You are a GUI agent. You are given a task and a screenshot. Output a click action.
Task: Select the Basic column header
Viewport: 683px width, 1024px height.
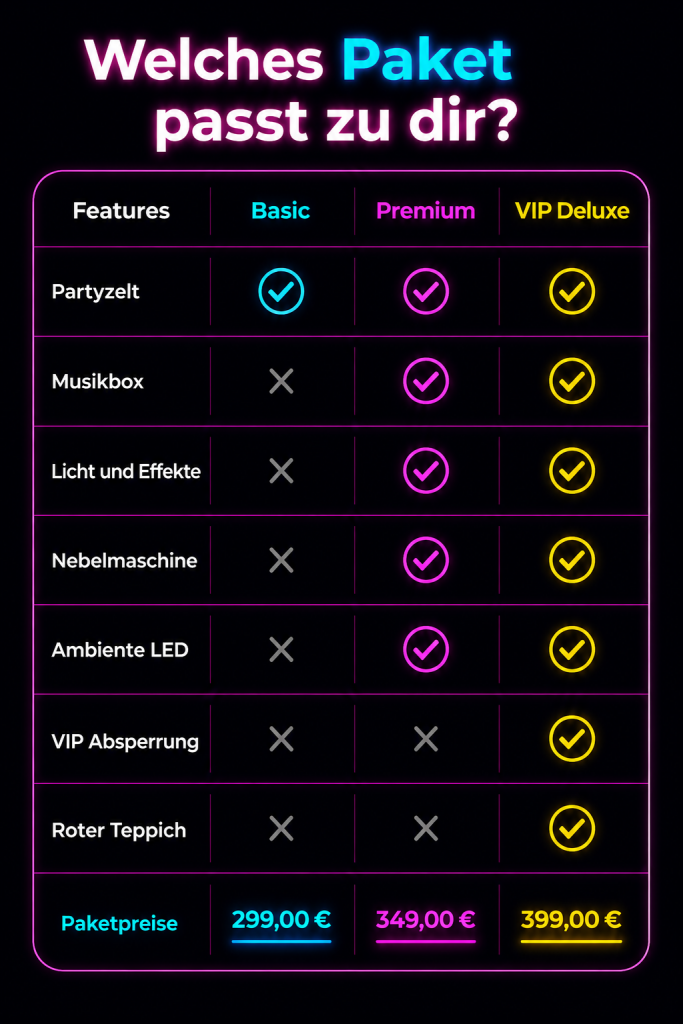[x=281, y=210]
